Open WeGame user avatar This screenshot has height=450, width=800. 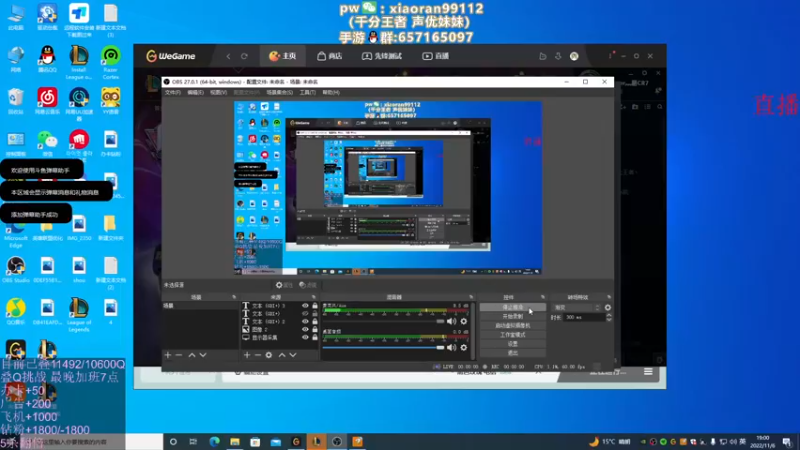574,56
